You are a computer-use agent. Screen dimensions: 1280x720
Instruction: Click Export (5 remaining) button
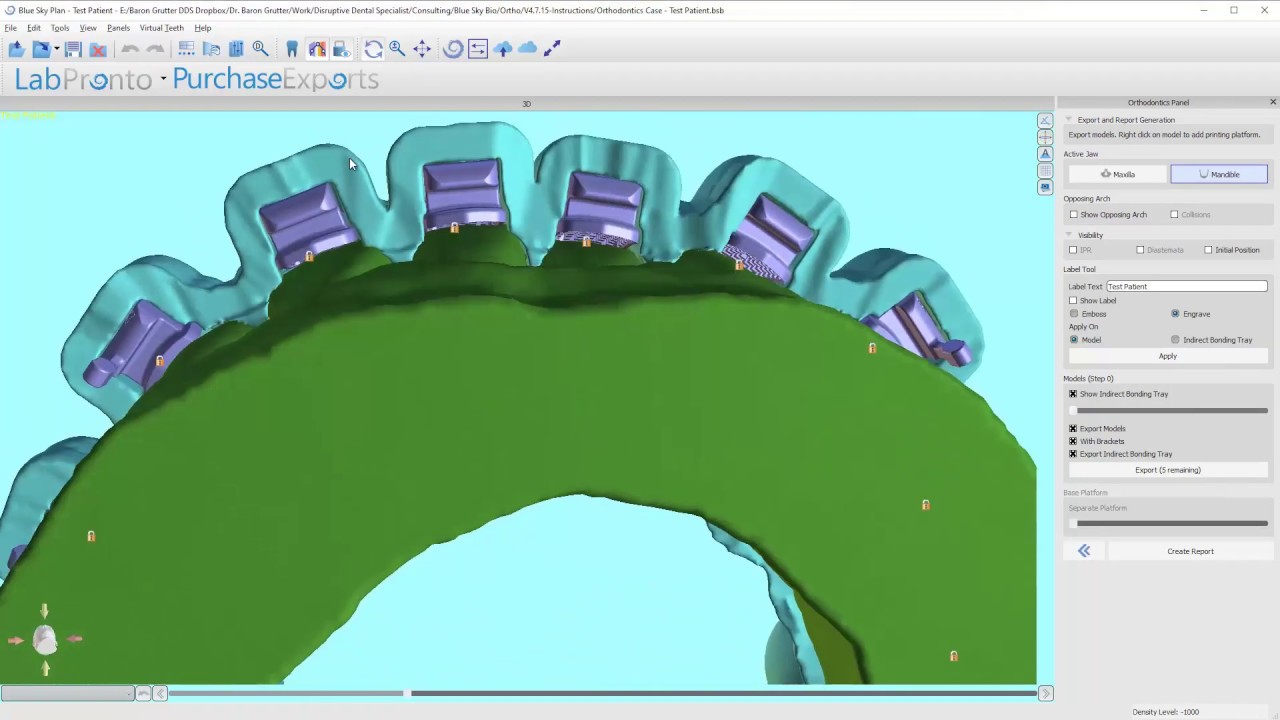tap(1168, 470)
